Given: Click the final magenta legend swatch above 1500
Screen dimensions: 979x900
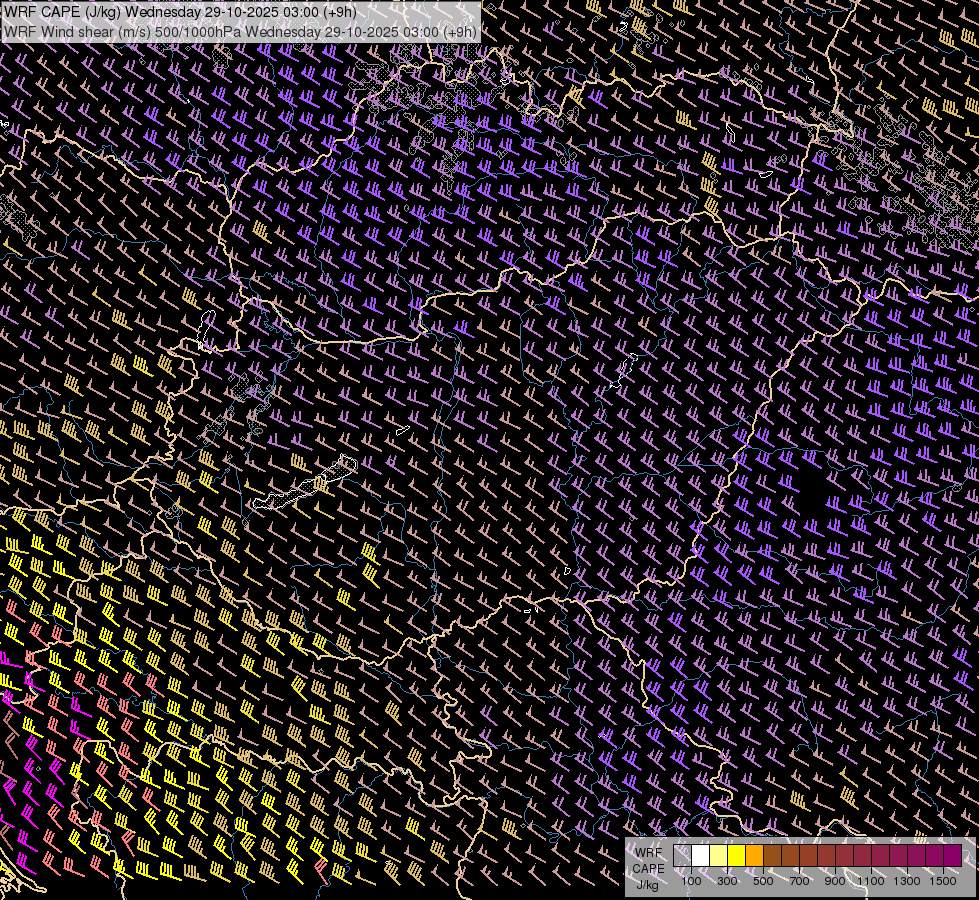Looking at the screenshot, I should pos(953,856).
